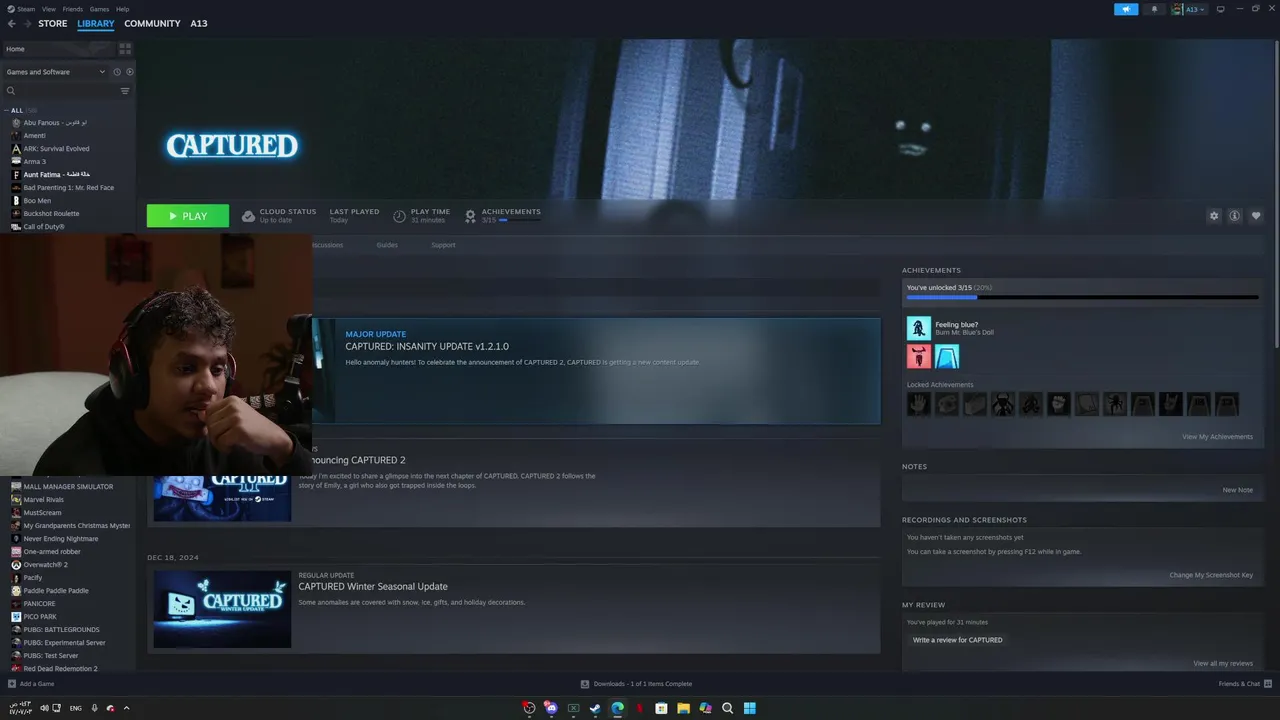Select Bad Parenting 1: Mr. Red Face
The image size is (1280, 720).
69,187
